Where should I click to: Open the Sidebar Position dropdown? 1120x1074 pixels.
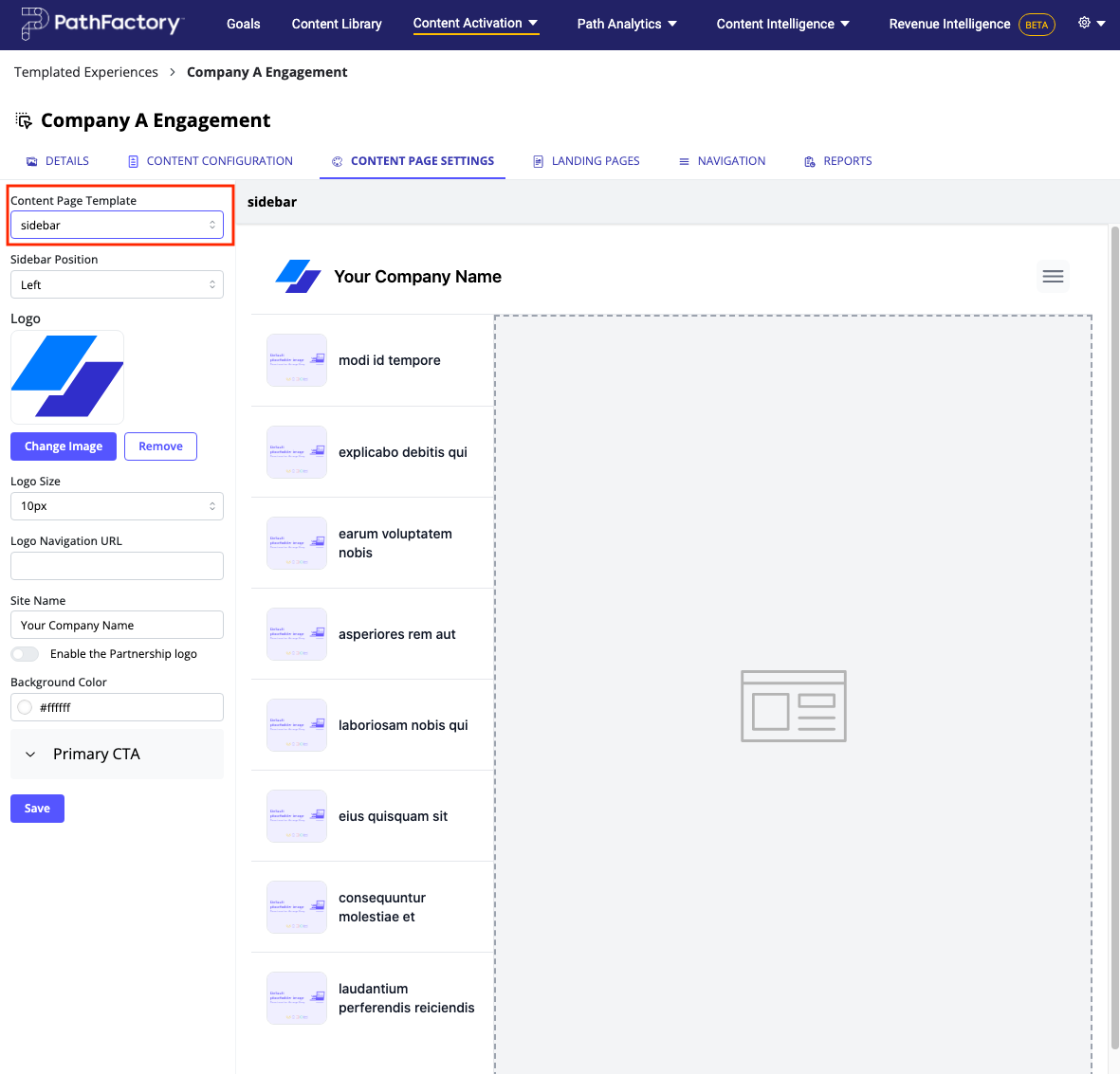[x=117, y=284]
